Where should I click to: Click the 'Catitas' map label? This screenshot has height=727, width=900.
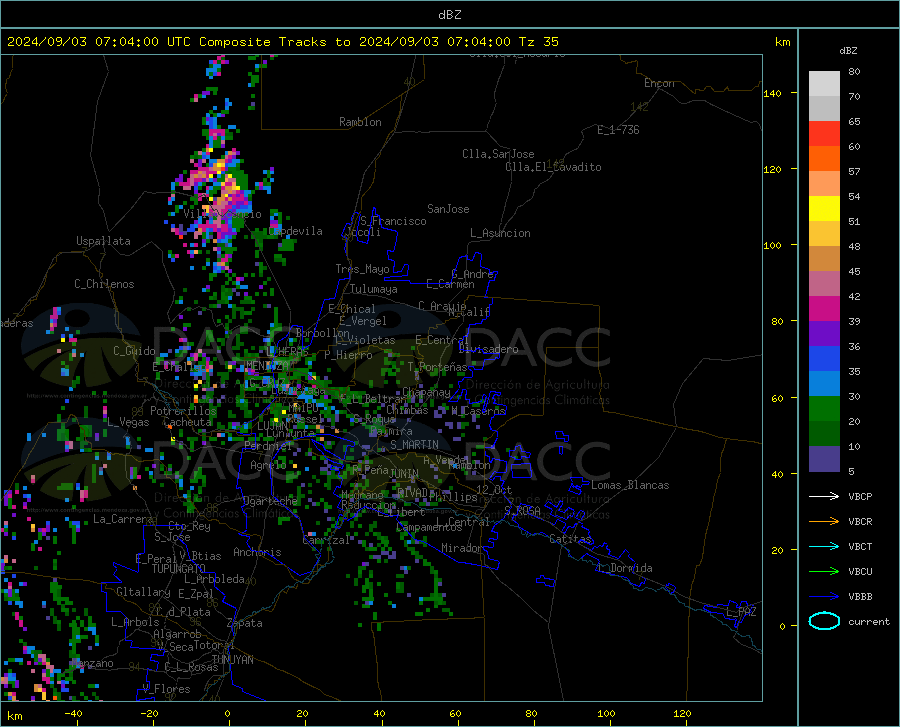point(570,539)
